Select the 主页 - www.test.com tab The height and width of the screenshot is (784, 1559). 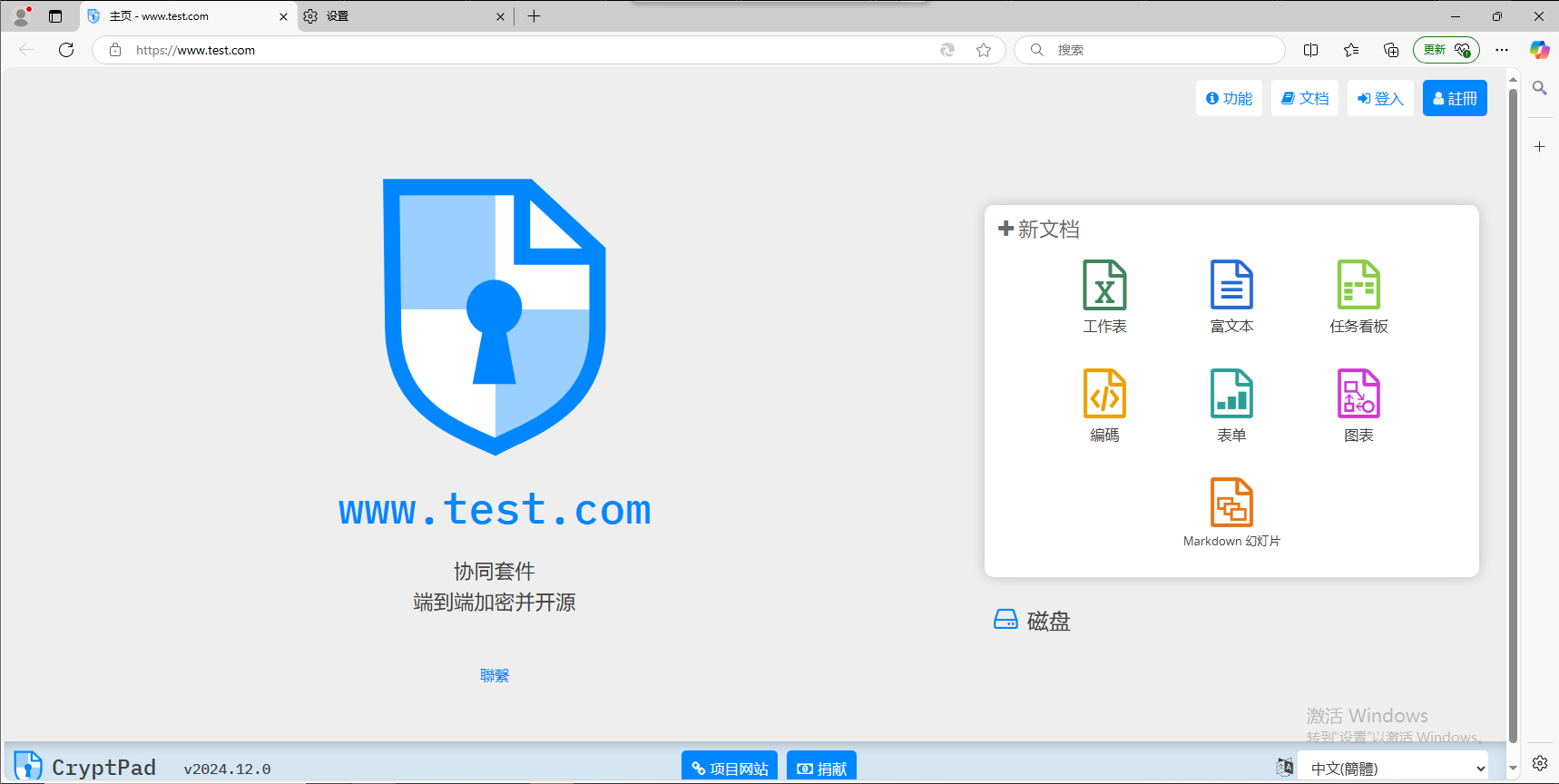pos(189,16)
